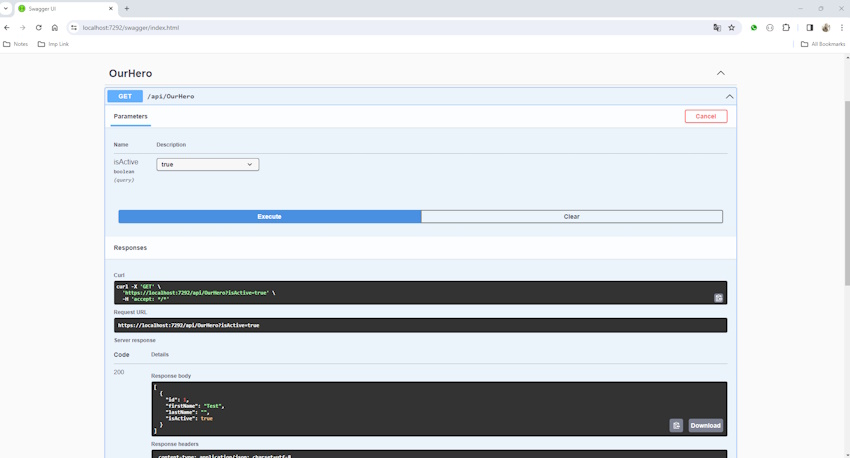
Task: Click the translate page icon
Action: pos(717,28)
